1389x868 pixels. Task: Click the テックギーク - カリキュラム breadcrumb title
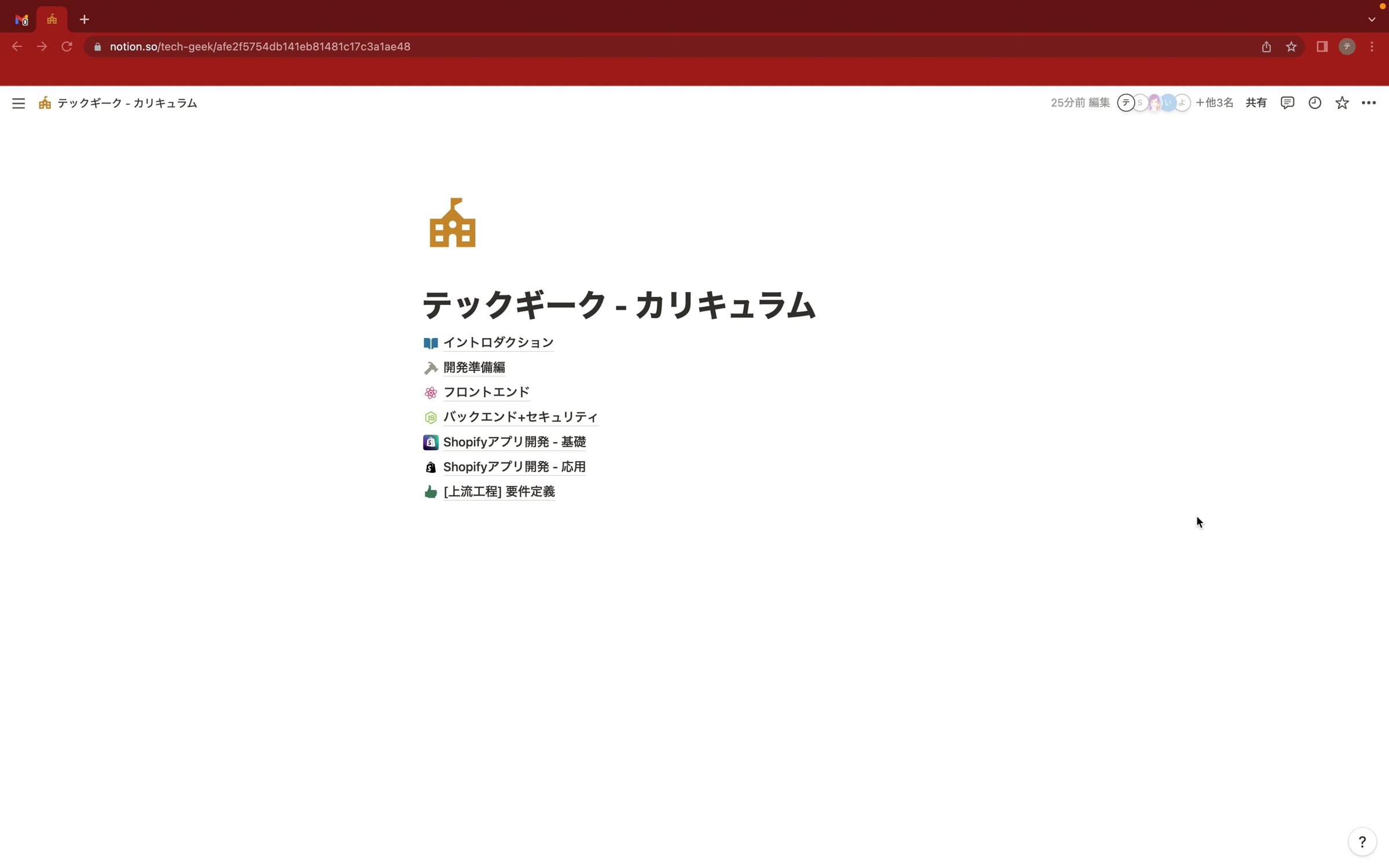127,103
